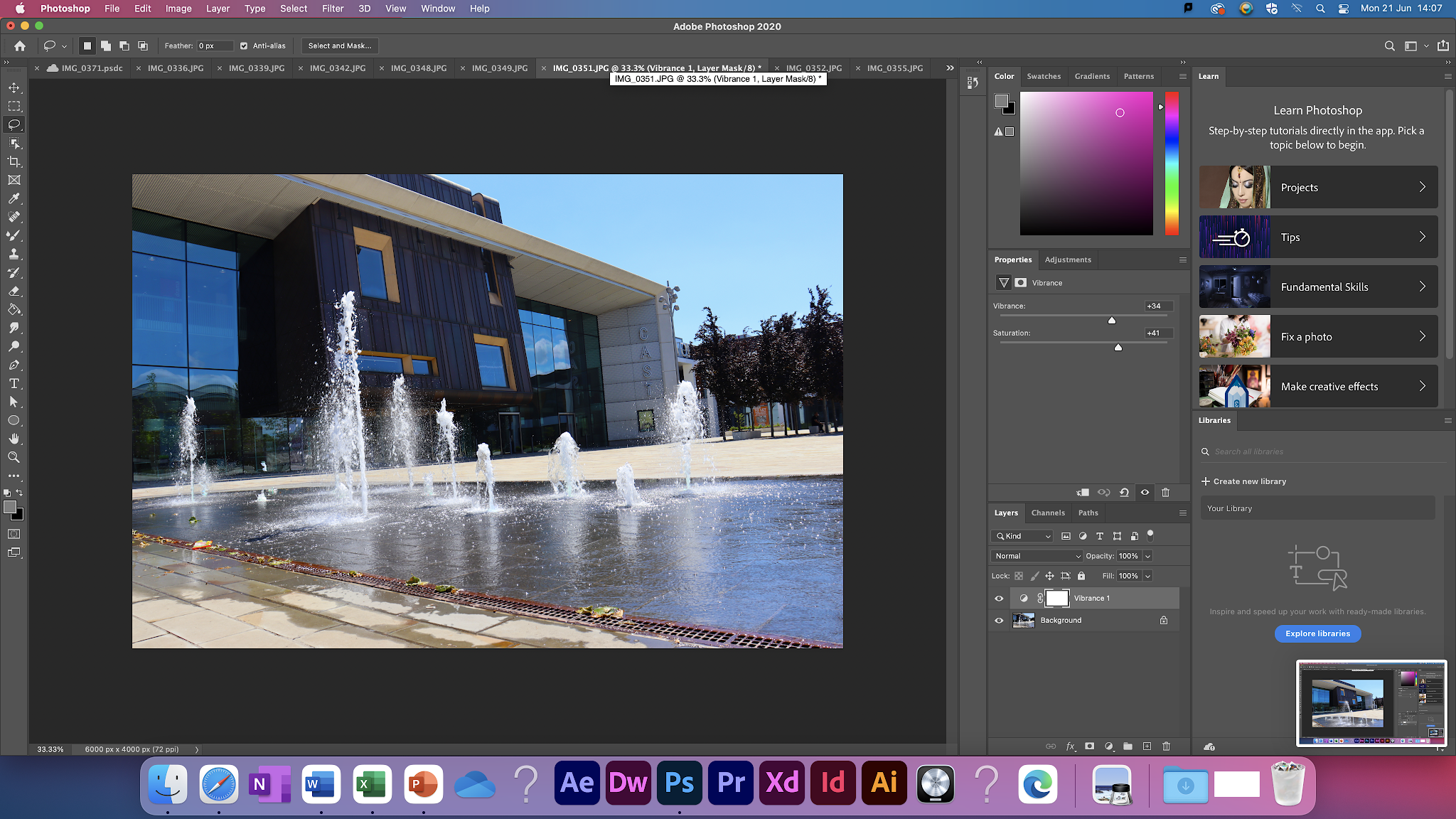Select the Horizontal Type tool
Viewport: 1456px width, 819px height.
pos(14,384)
